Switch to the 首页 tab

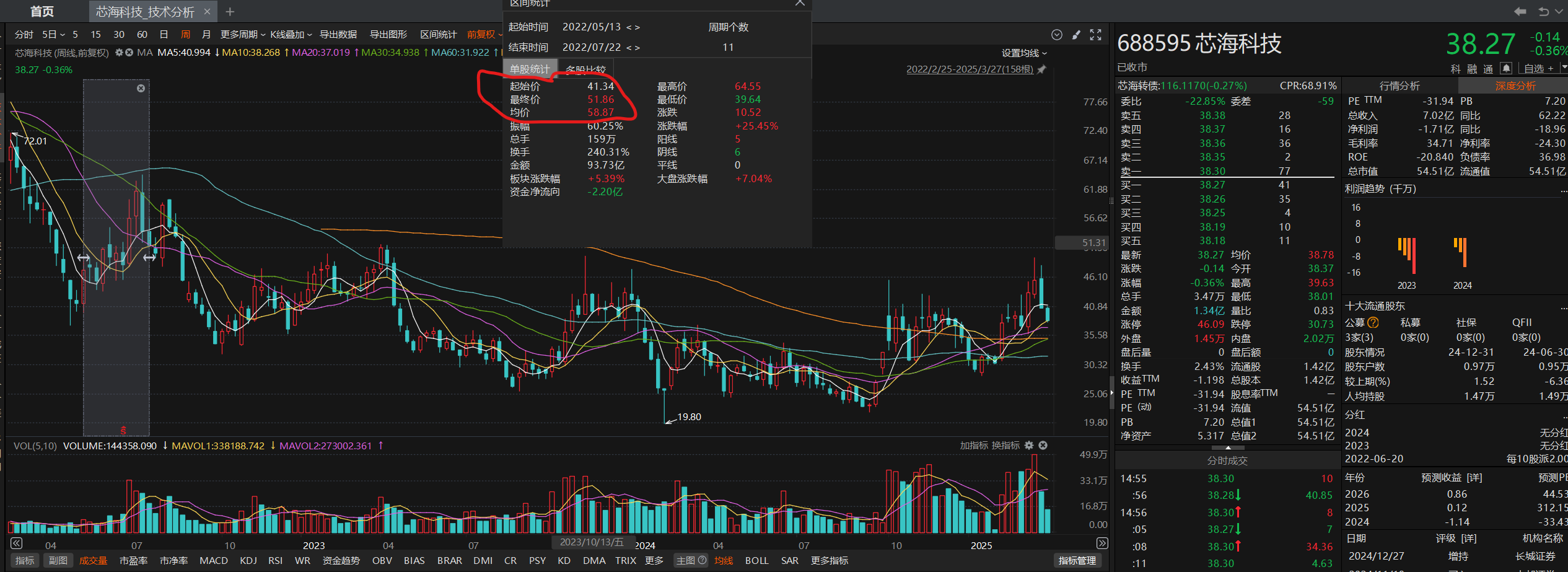(42, 12)
